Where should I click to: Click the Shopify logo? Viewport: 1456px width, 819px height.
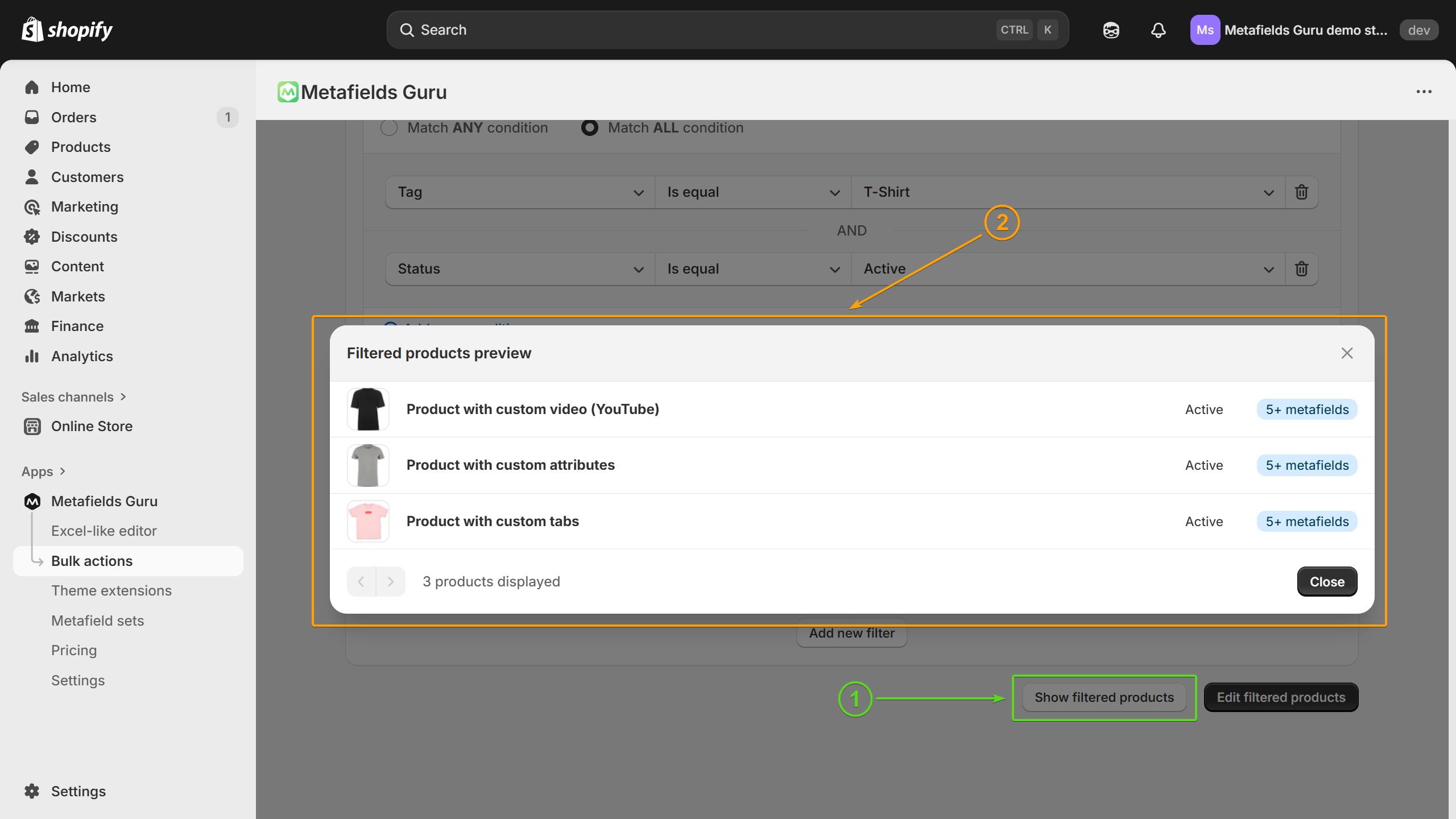(x=67, y=30)
